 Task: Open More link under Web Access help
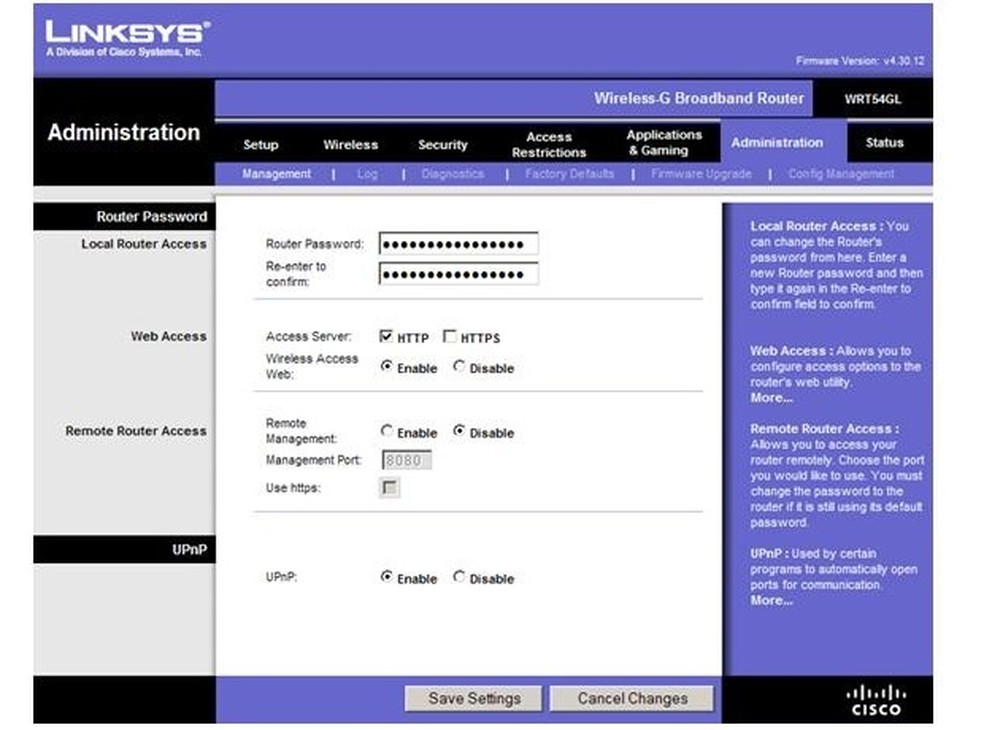pyautogui.click(x=771, y=398)
